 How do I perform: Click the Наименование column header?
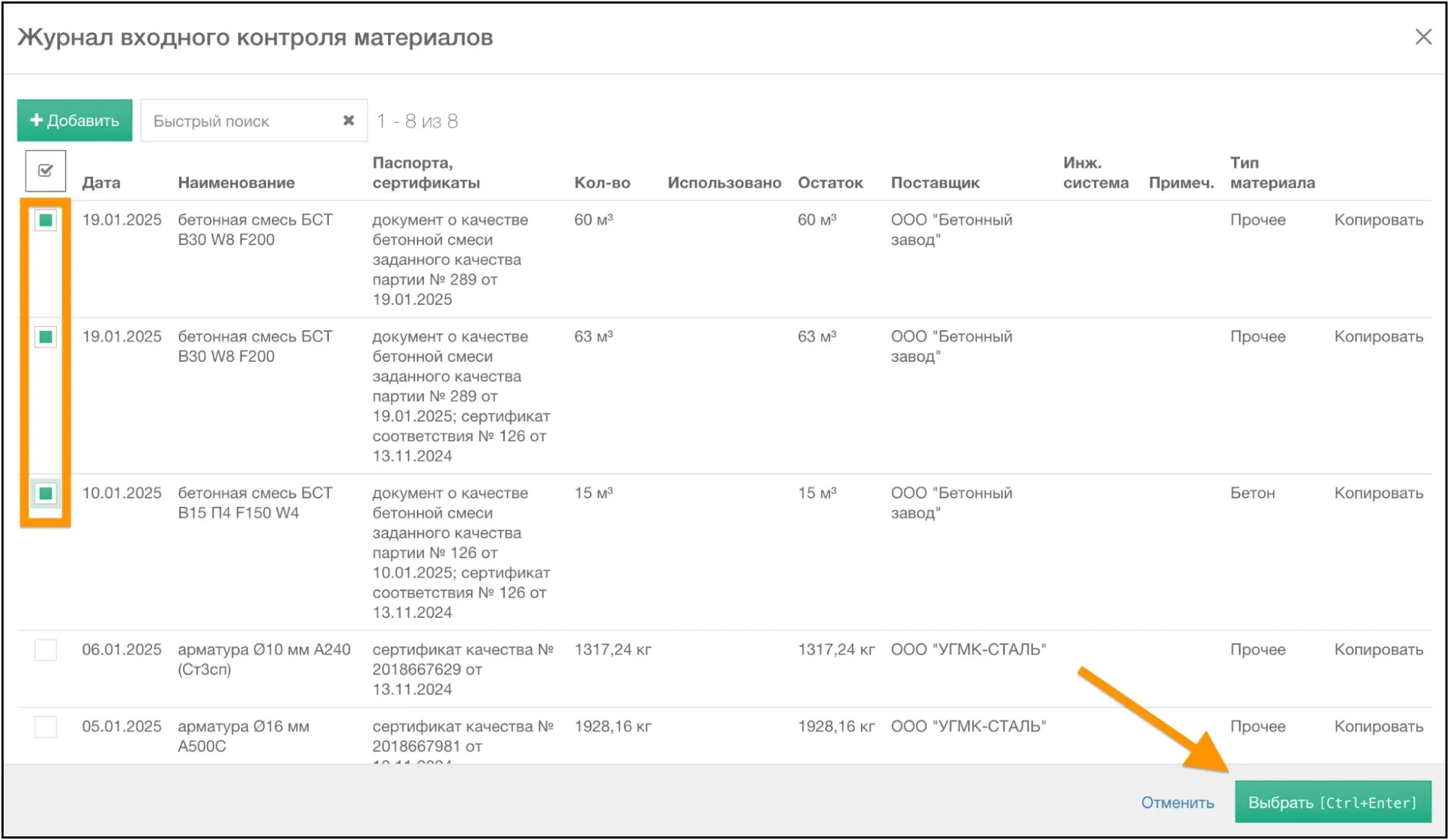click(236, 182)
